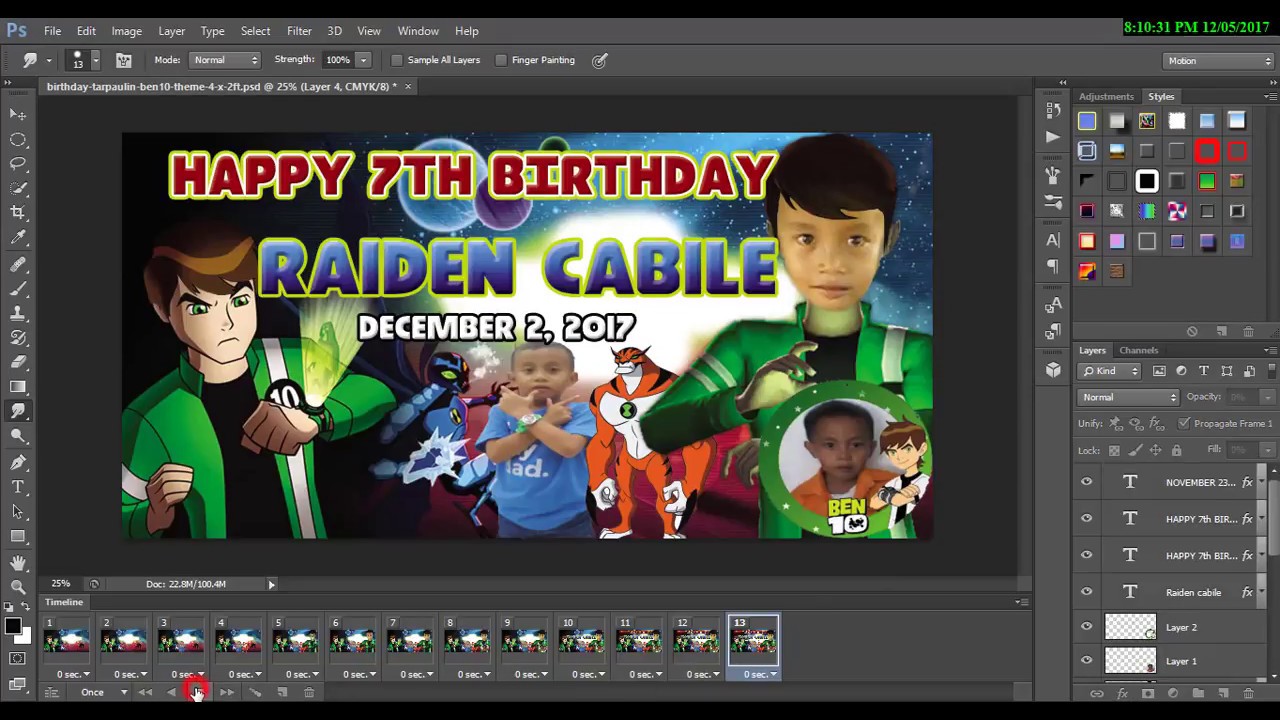This screenshot has height=720, width=1280.
Task: Enable Finger Painting checkbox
Action: pyautogui.click(x=501, y=60)
